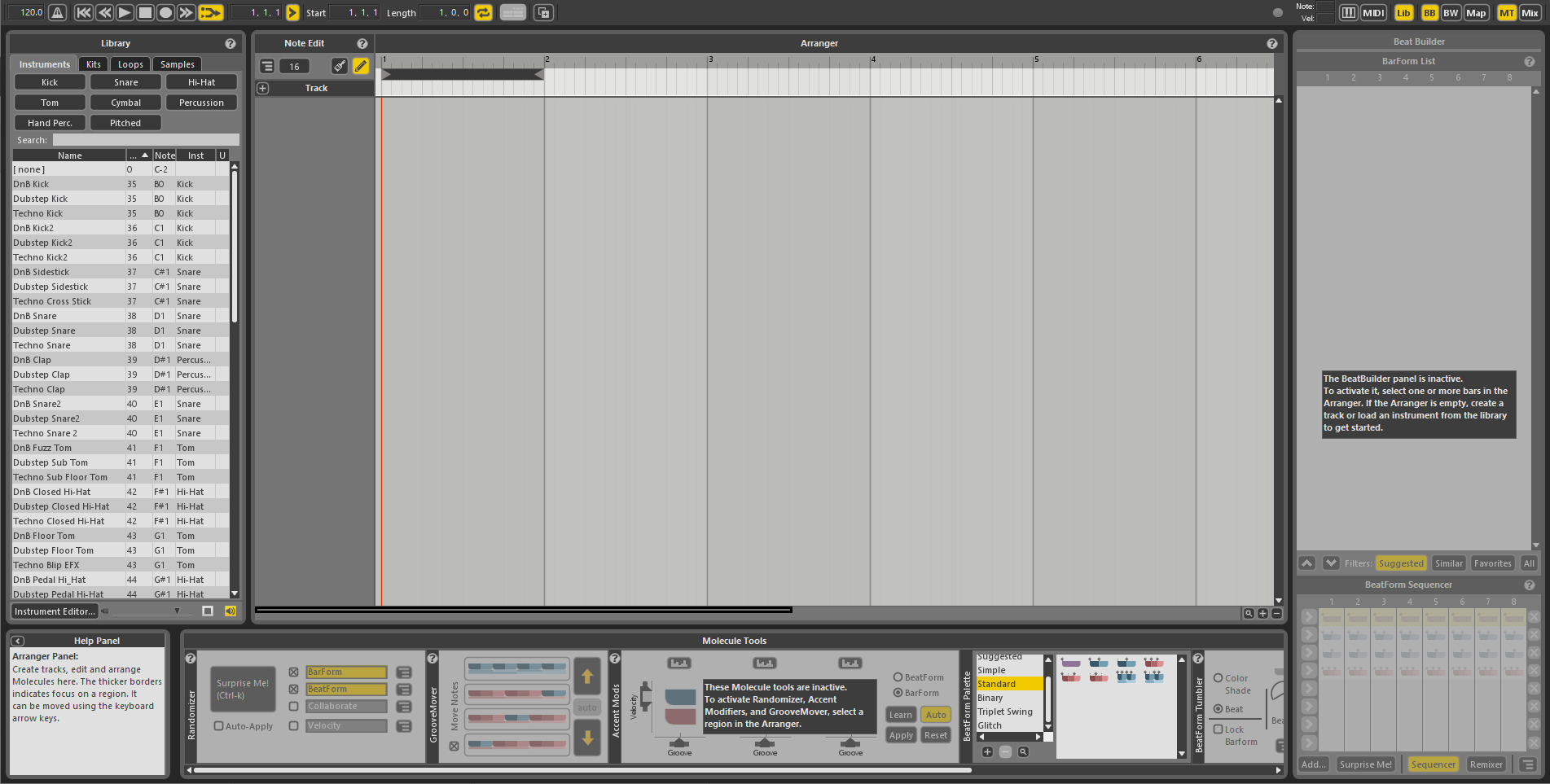This screenshot has height=784, width=1550.
Task: Click the Instrument Editor button
Action: pos(55,611)
